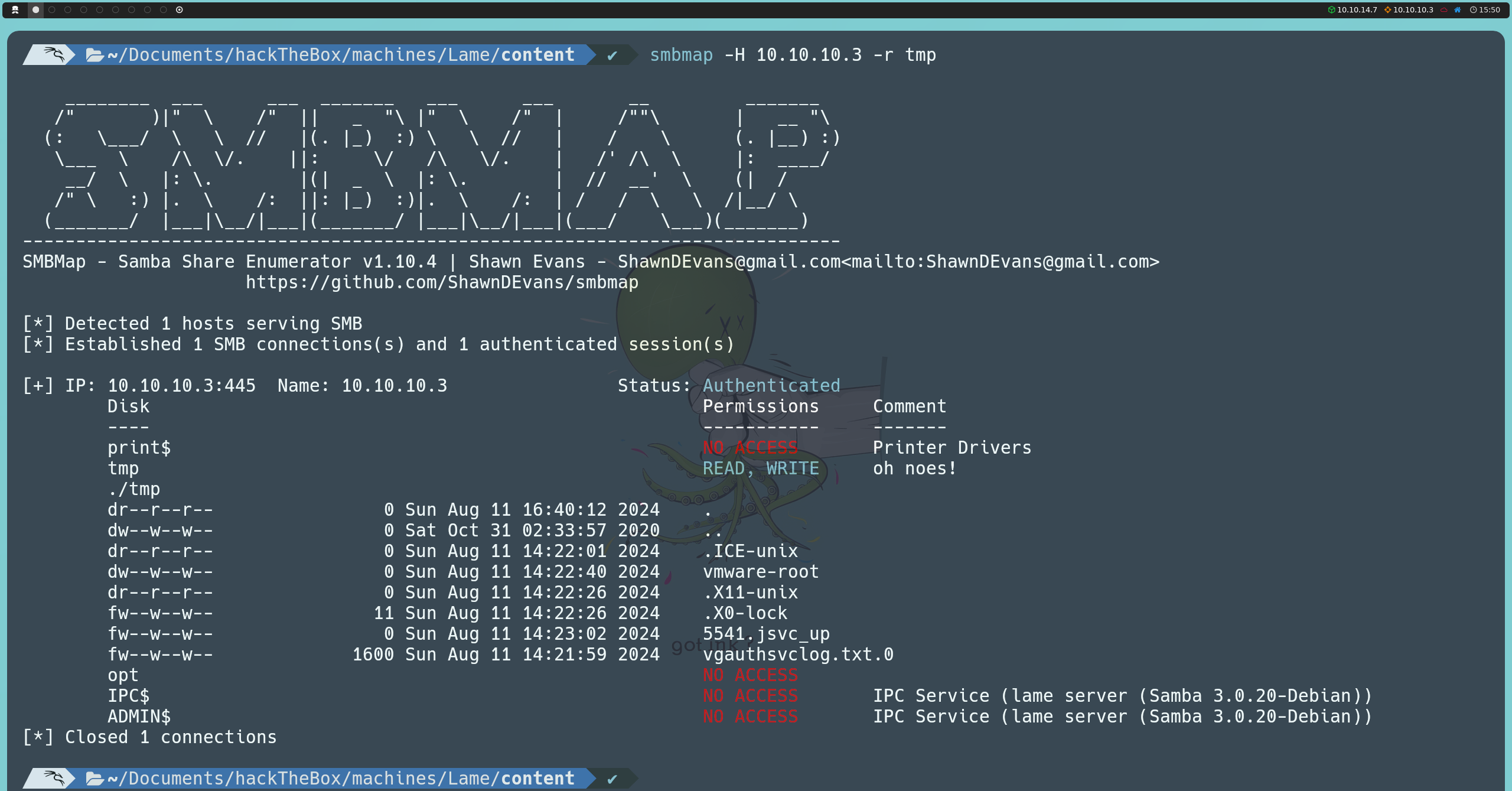Click the orange target crosshair icon
The image size is (1512, 791).
point(1387,9)
